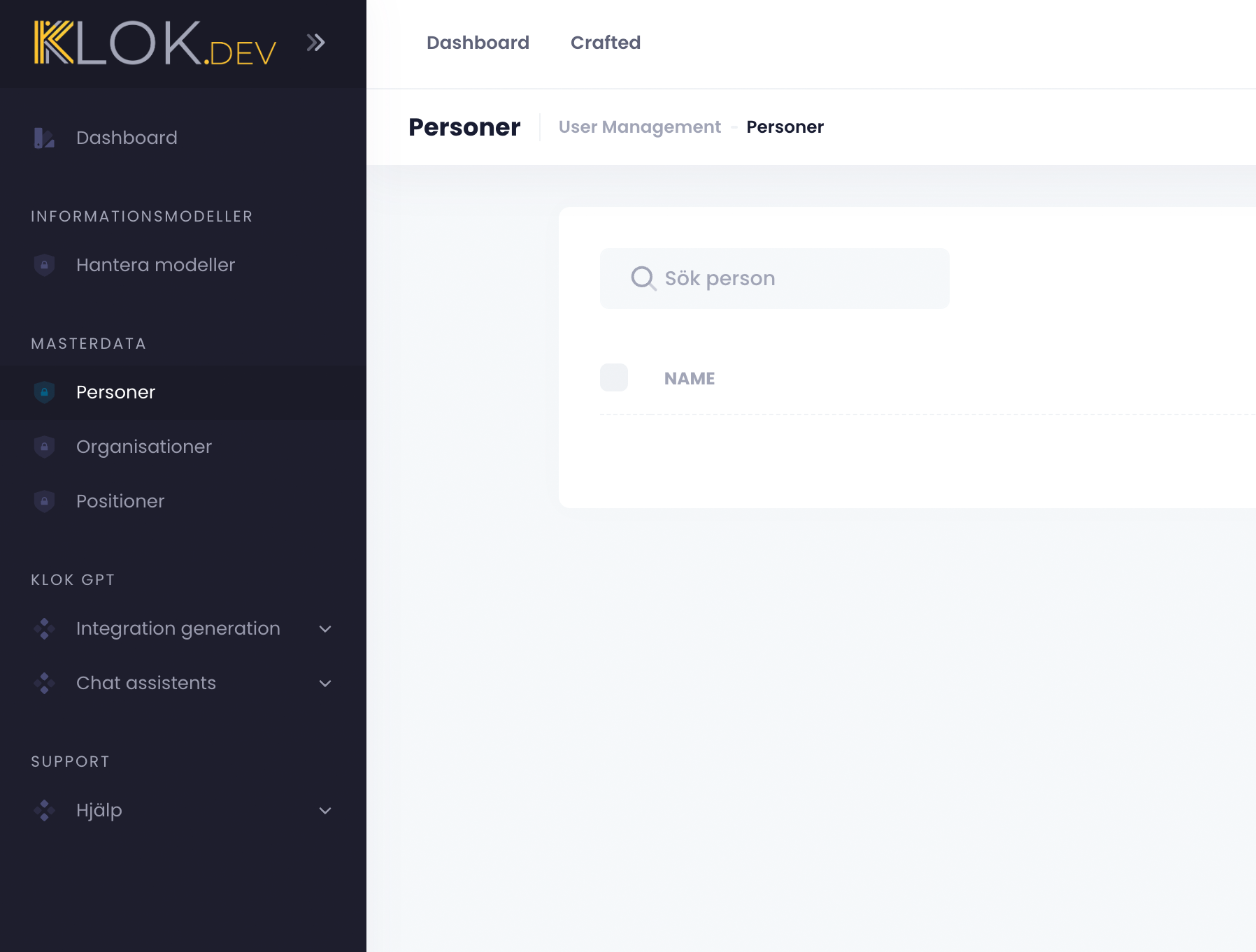This screenshot has height=952, width=1256.
Task: Open Organisationer from the sidebar
Action: tap(144, 447)
